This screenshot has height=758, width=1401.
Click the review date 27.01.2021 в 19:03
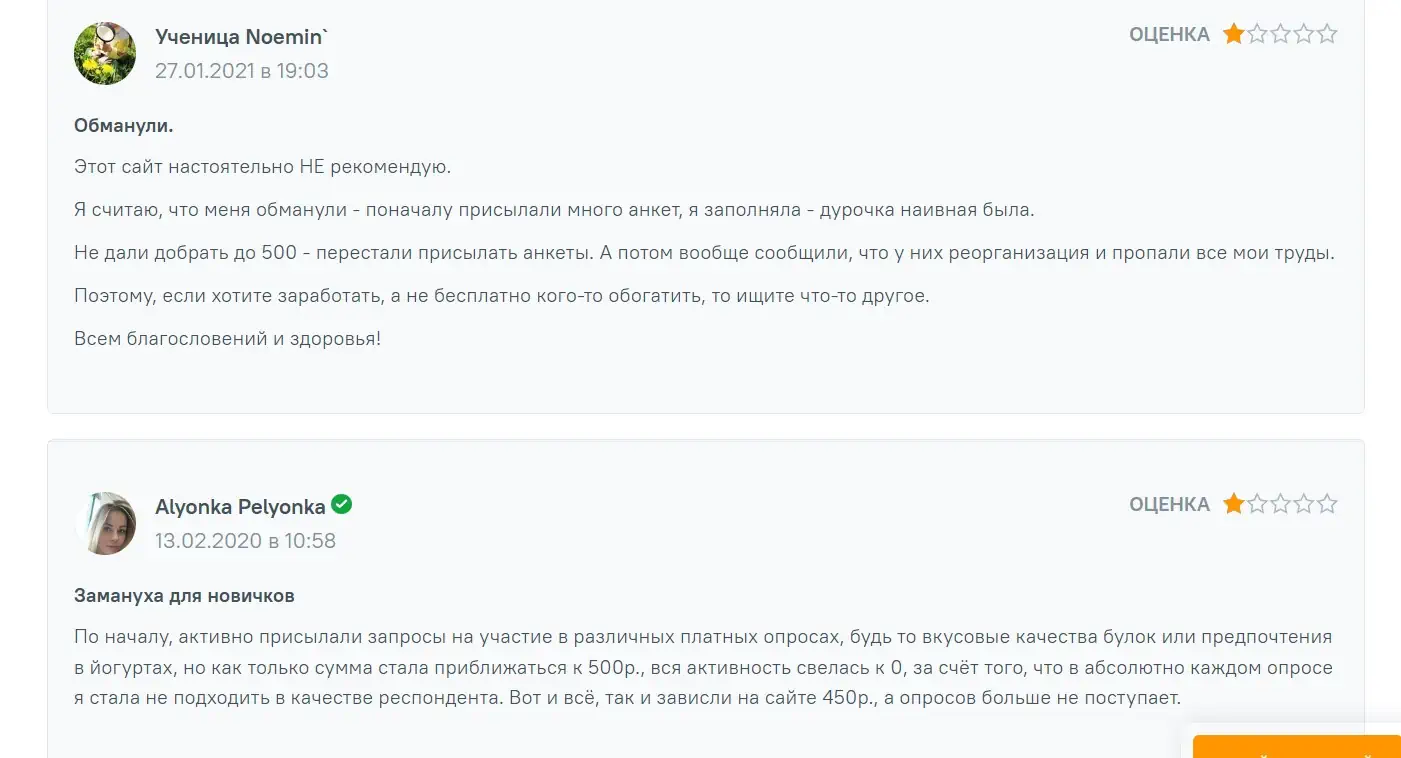[242, 71]
